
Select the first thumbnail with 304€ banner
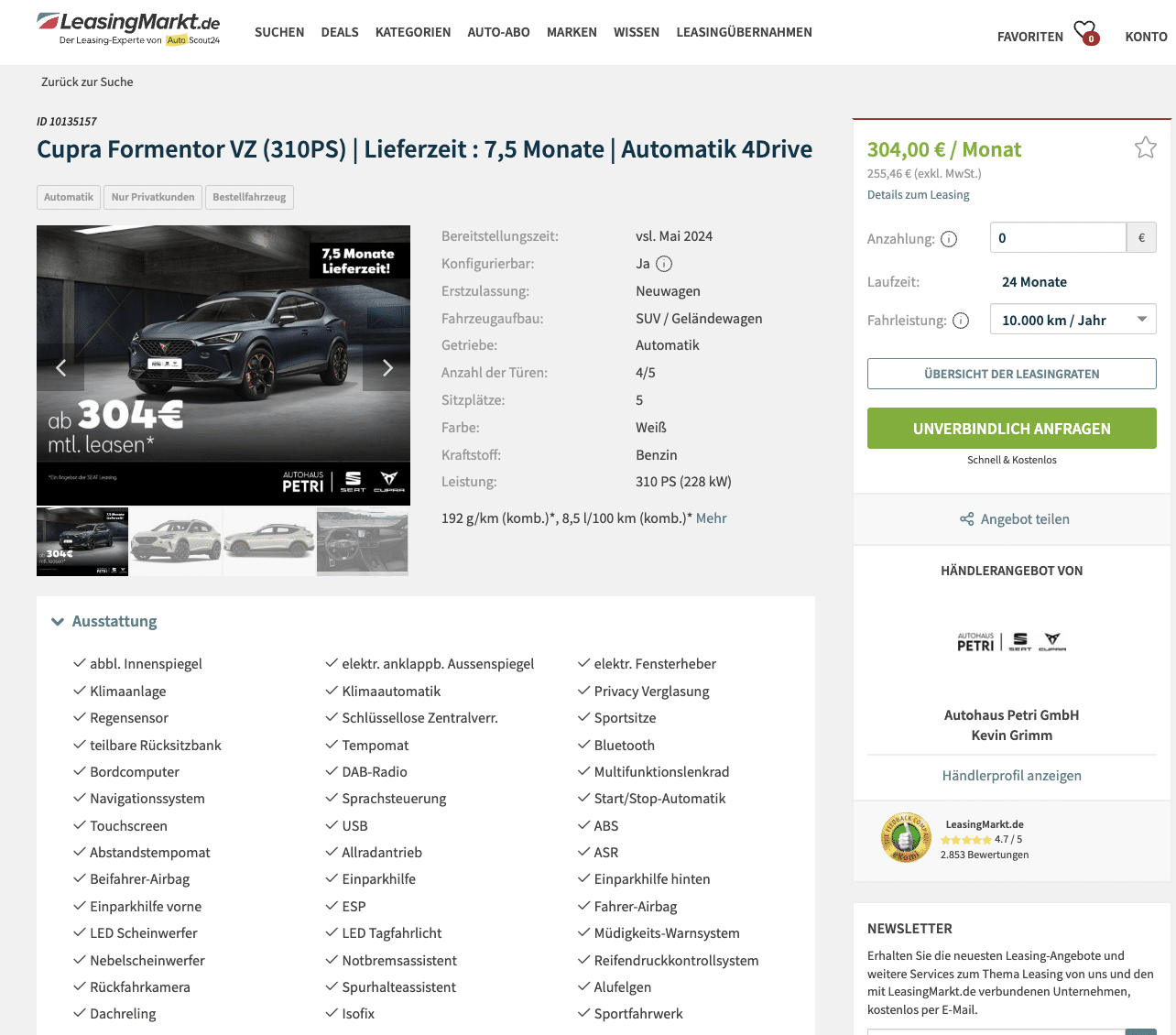(x=82, y=542)
